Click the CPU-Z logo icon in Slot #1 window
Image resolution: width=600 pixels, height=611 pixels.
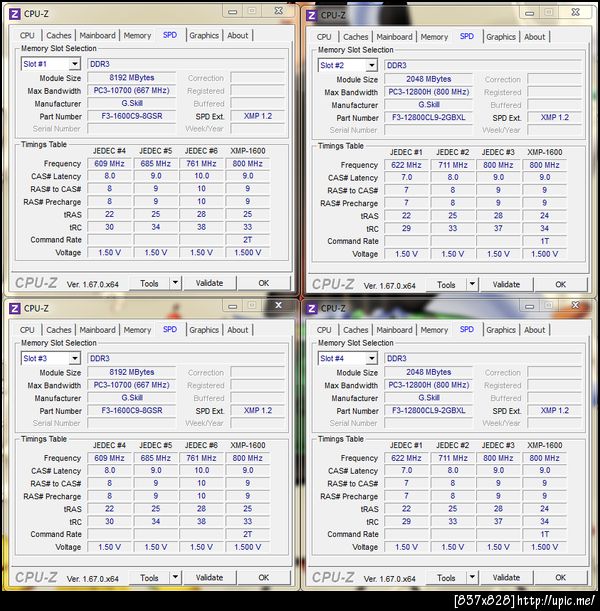point(14,14)
